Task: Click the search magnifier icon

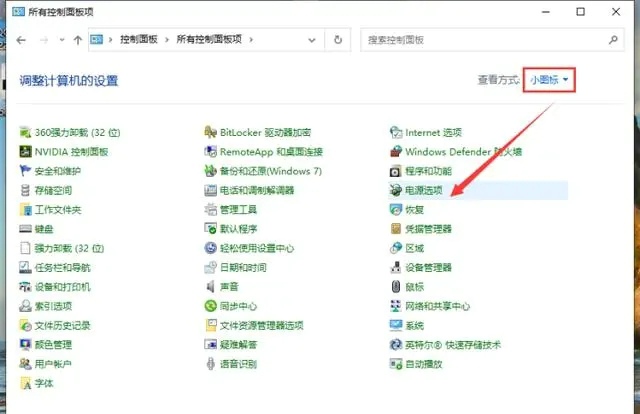Action: tap(613, 40)
